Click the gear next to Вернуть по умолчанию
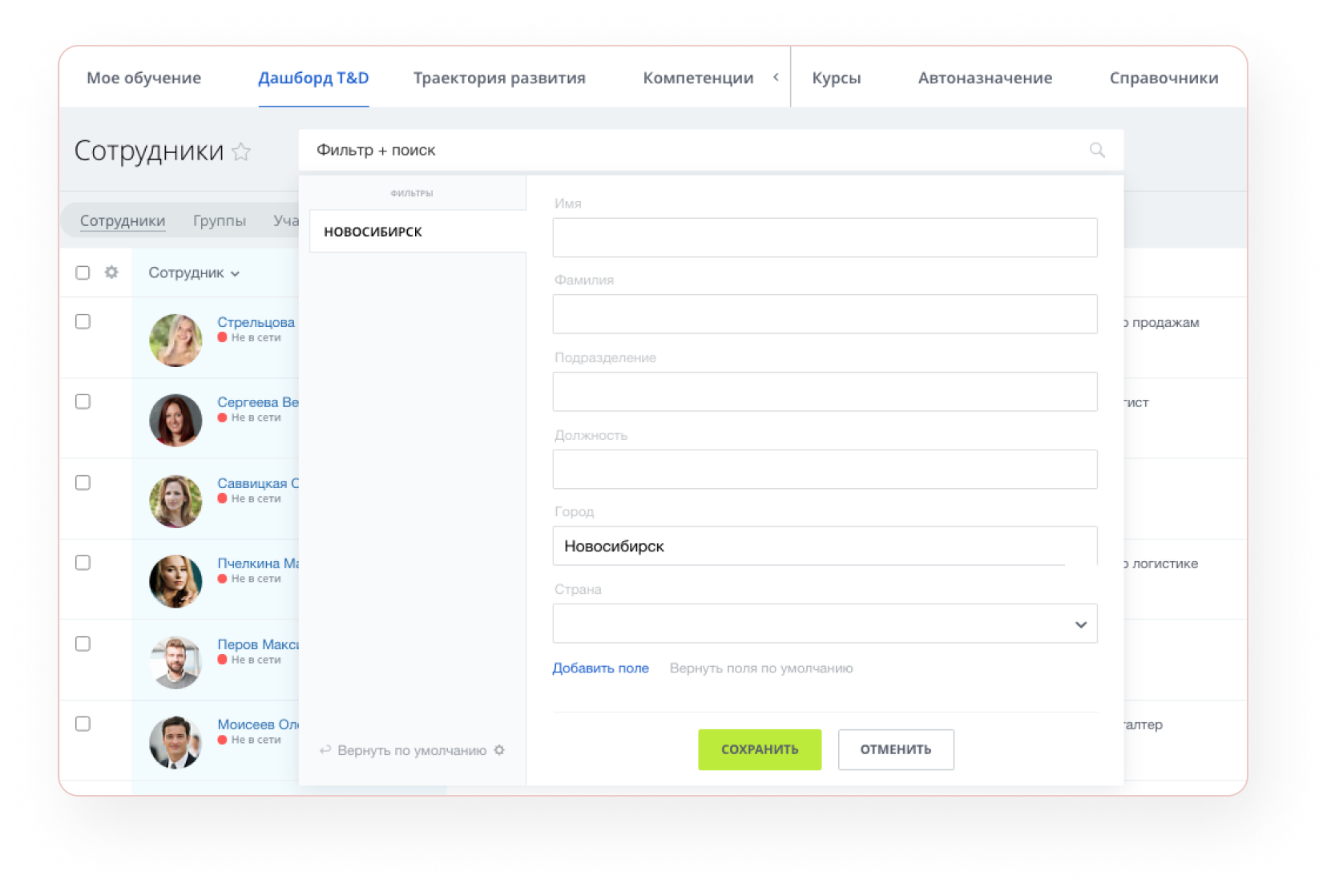 500,750
